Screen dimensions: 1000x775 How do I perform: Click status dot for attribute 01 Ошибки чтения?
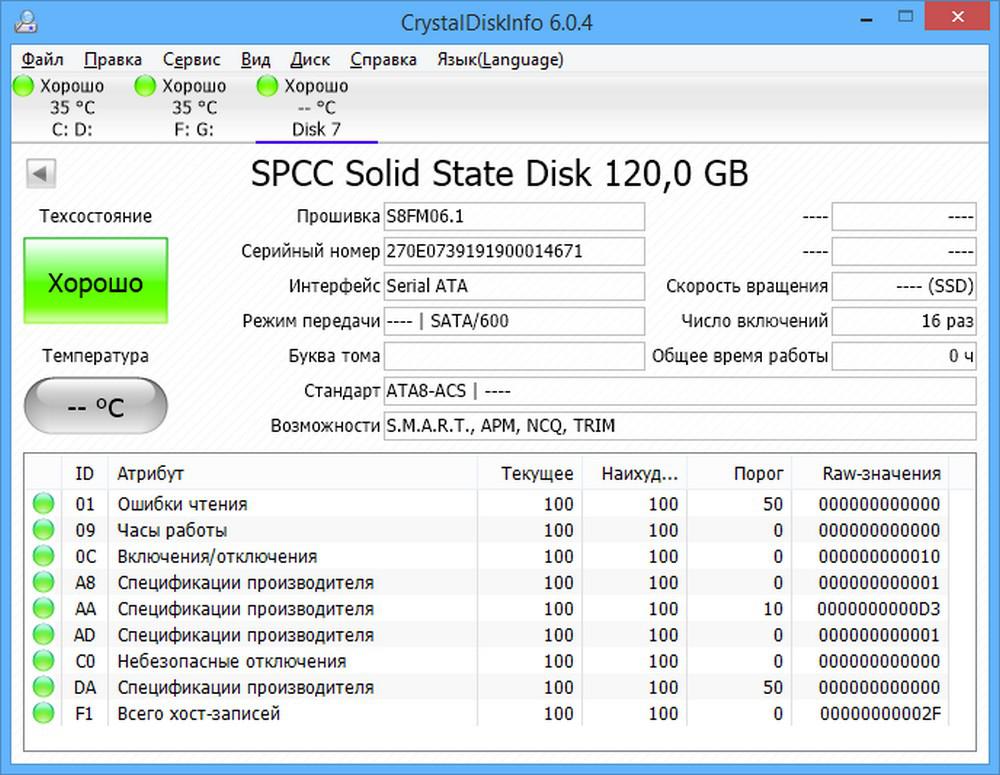click(43, 504)
